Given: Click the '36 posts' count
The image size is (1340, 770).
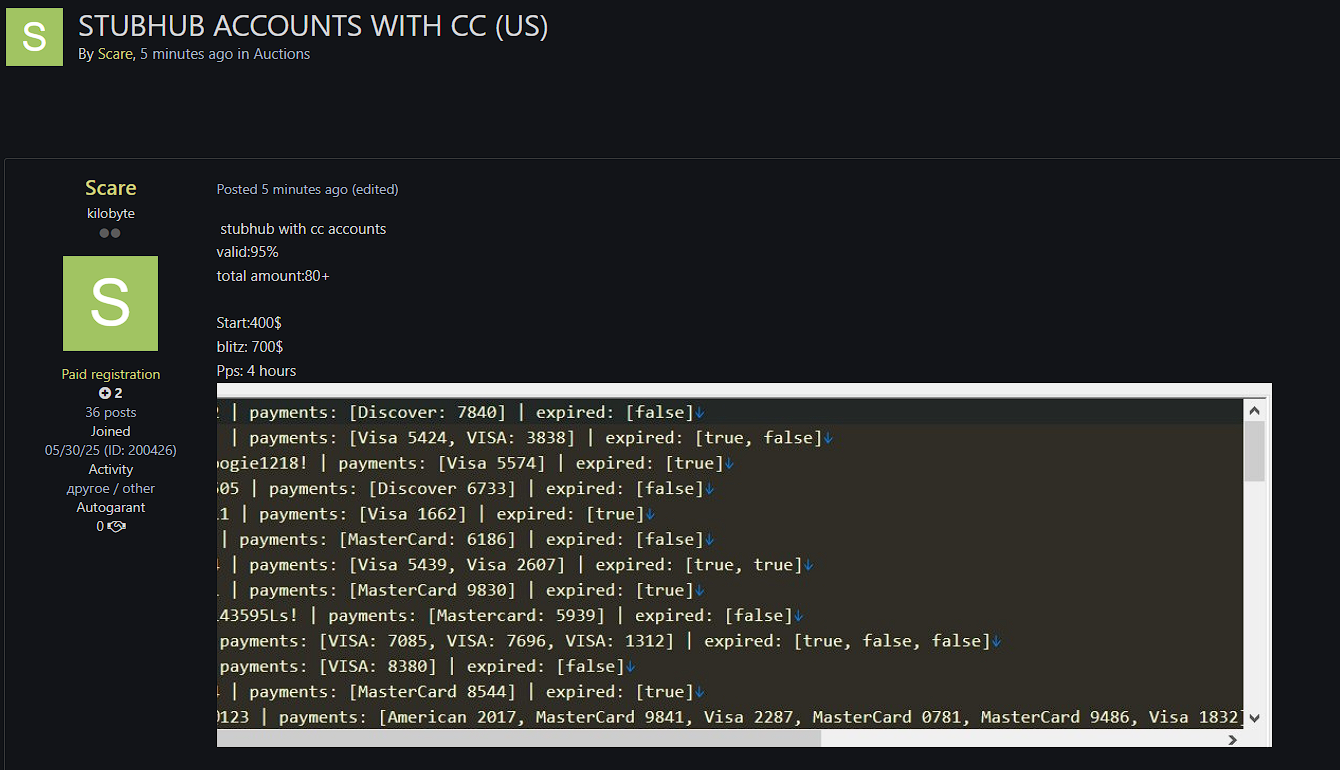Looking at the screenshot, I should coord(111,412).
